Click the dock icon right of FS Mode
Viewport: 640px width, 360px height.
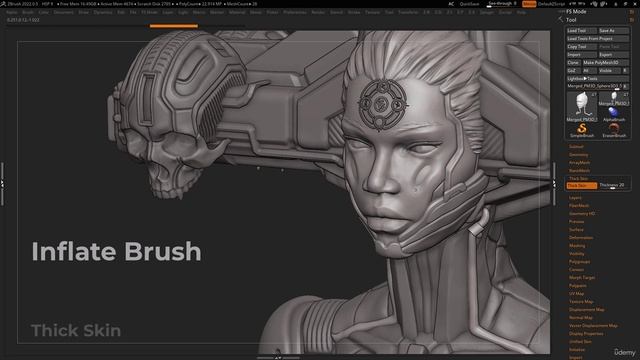[x=632, y=11]
